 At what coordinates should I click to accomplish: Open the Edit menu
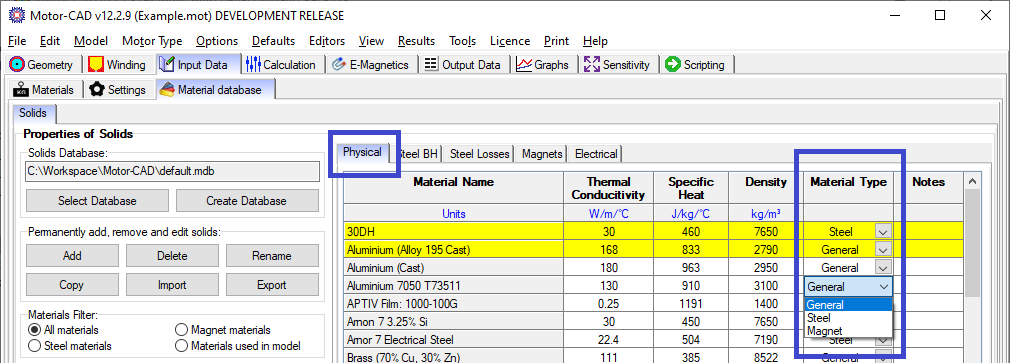click(x=50, y=41)
